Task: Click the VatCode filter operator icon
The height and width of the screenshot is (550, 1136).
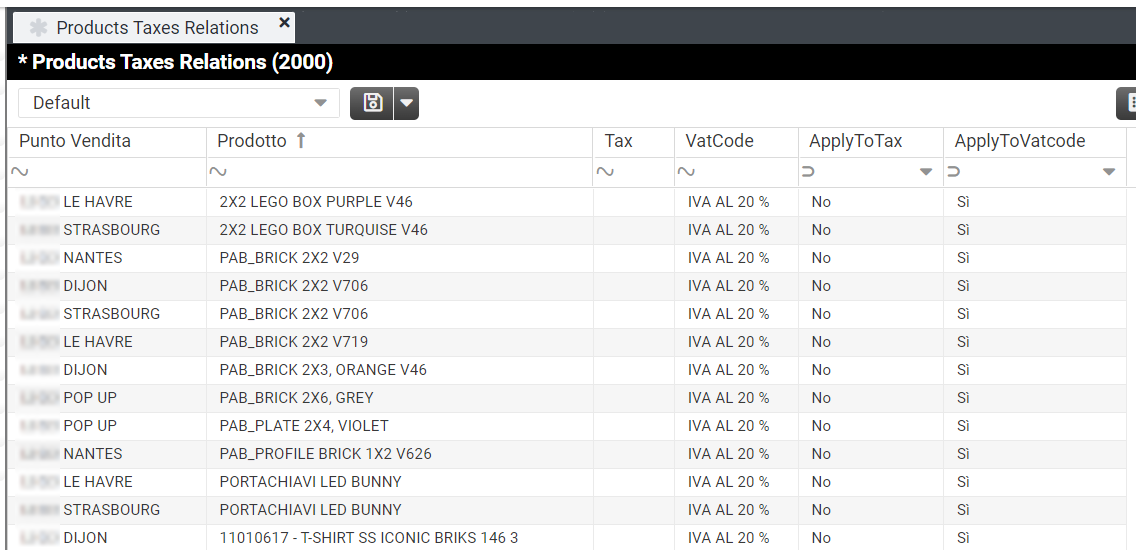Action: tap(686, 172)
